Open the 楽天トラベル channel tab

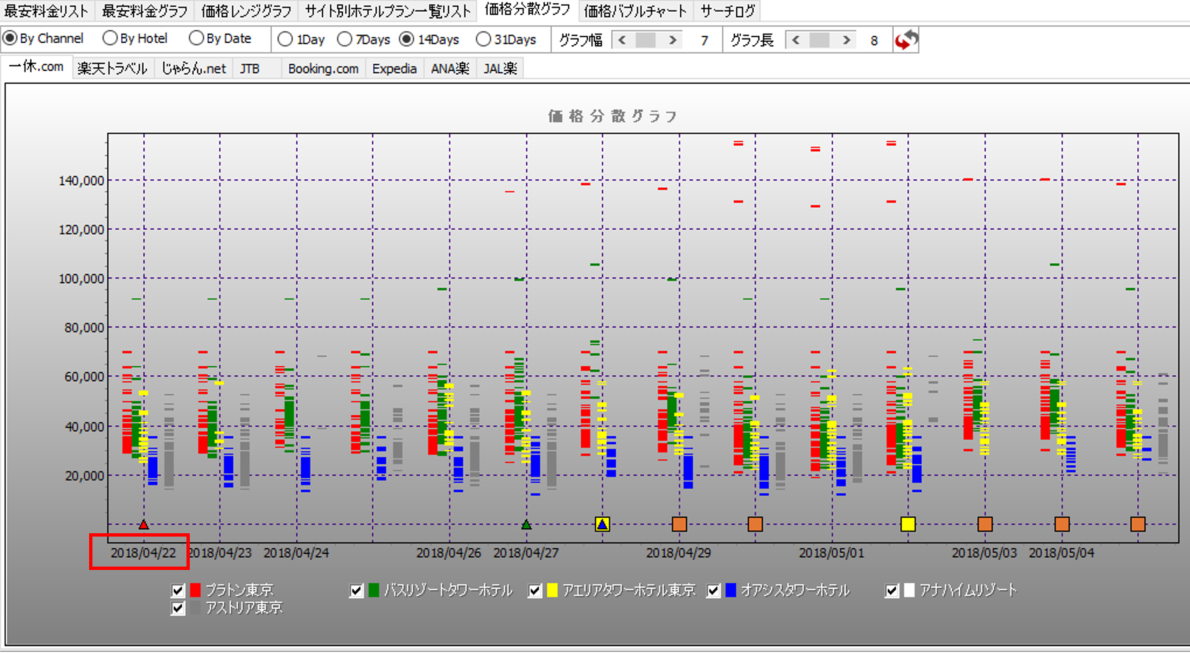click(112, 69)
